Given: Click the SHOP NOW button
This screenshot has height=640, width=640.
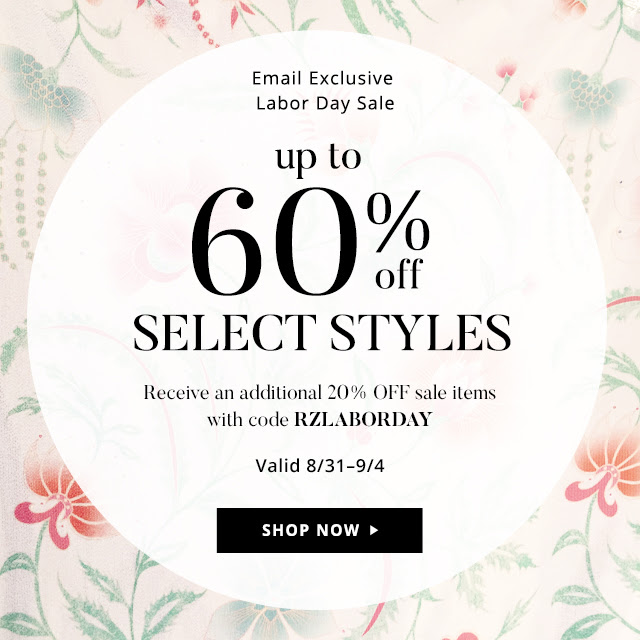Looking at the screenshot, I should (319, 530).
